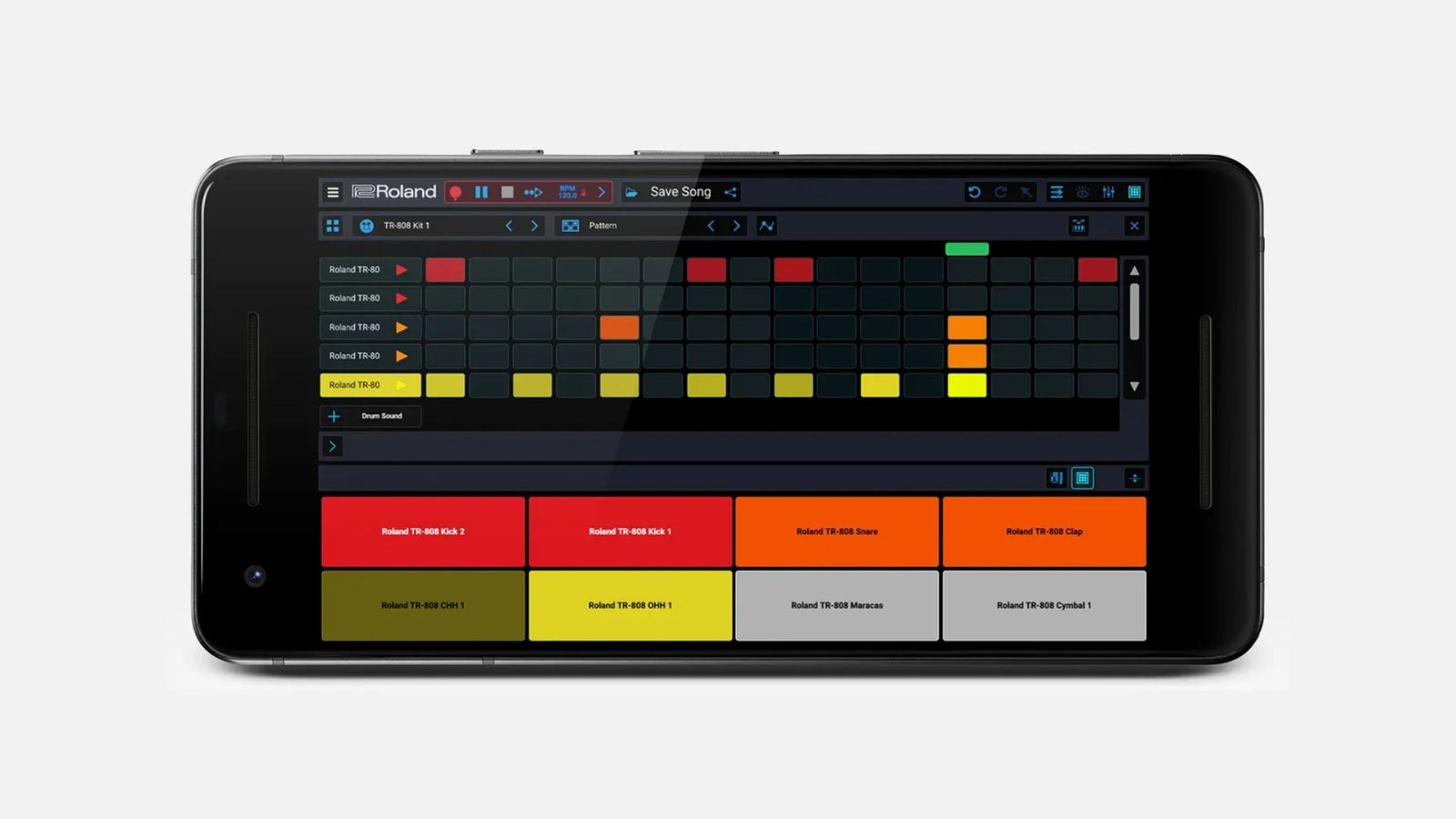
Task: Undo the last action
Action: [975, 192]
